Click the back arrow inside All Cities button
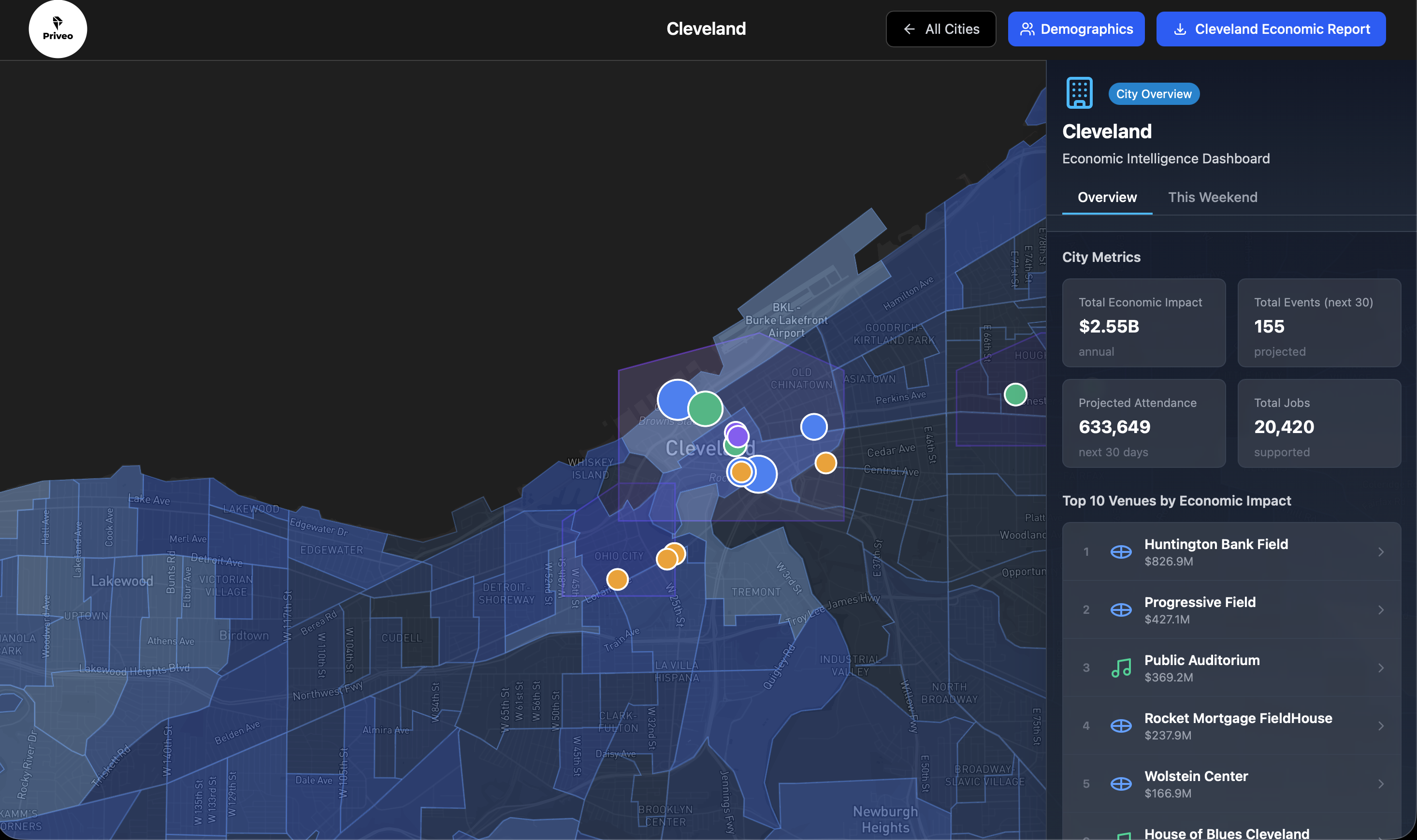 (x=910, y=29)
